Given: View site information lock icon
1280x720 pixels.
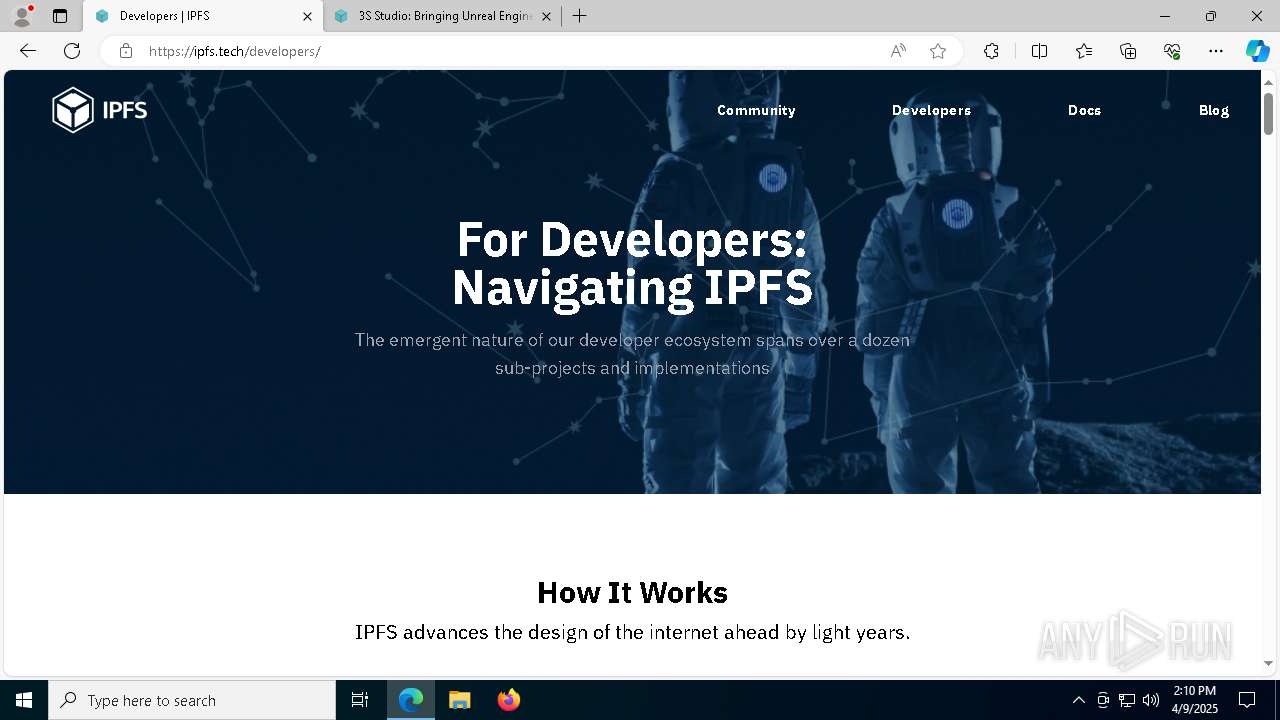Looking at the screenshot, I should click(125, 51).
